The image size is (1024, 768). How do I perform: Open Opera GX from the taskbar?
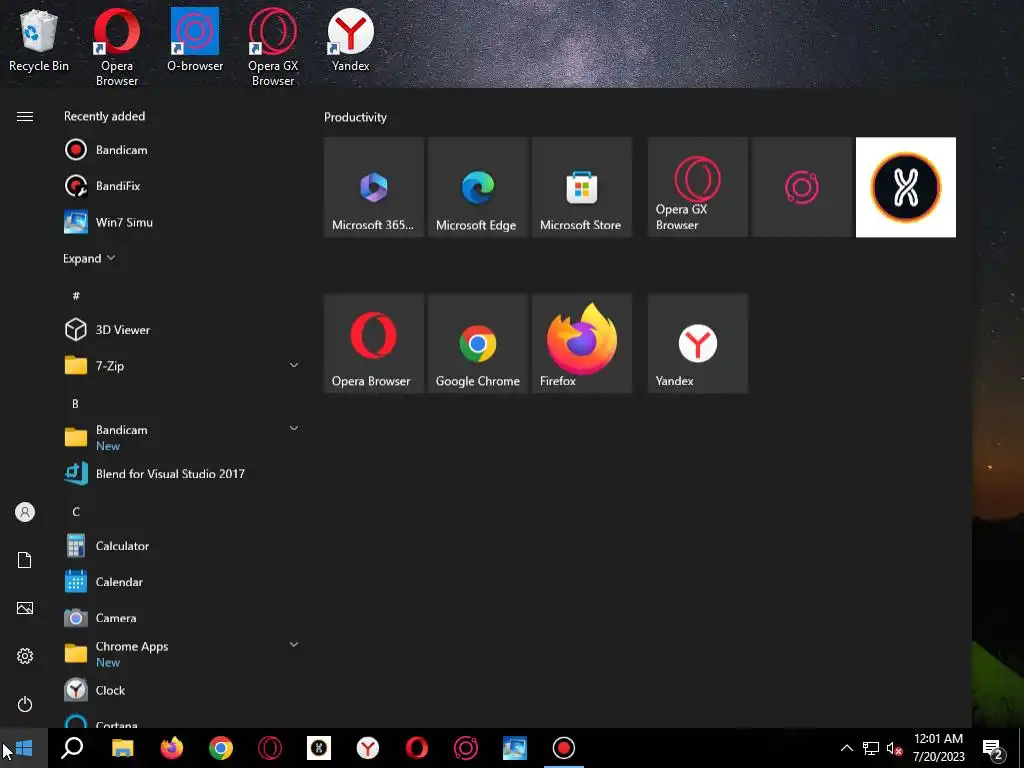point(270,748)
